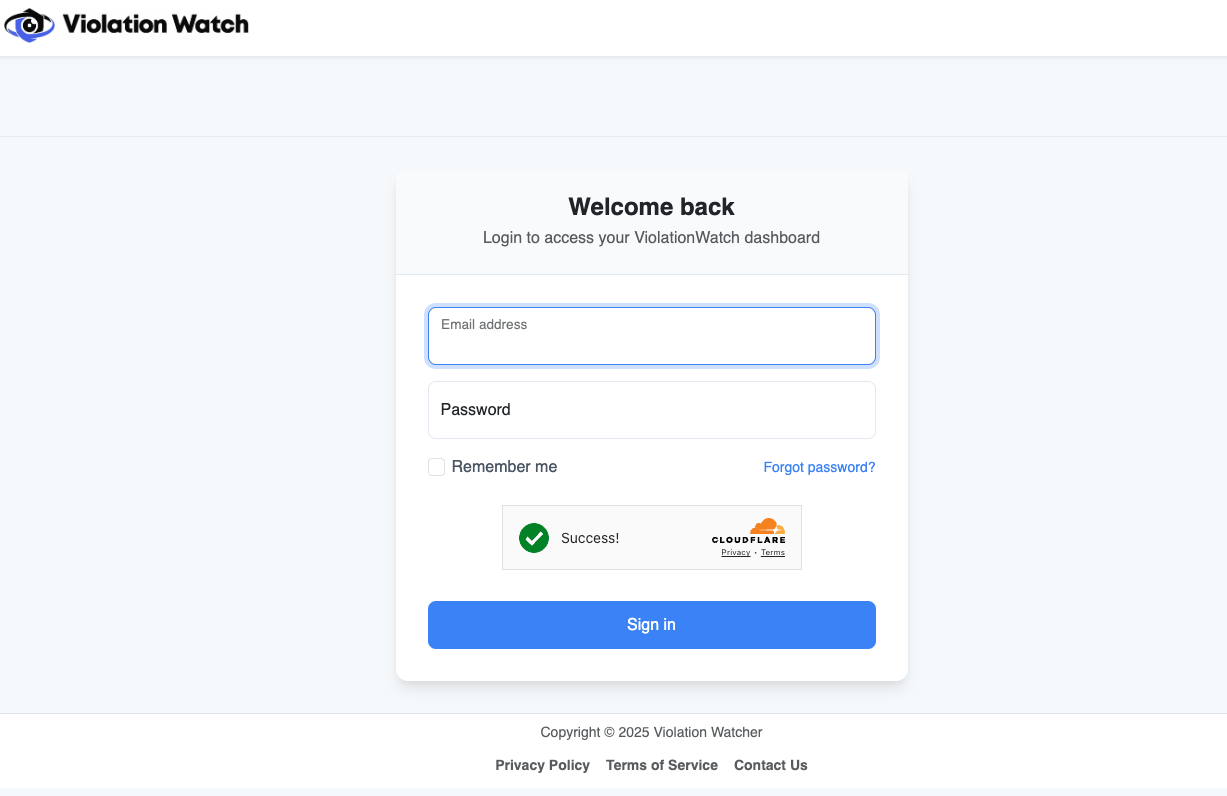
Task: Open the Privacy Policy footer link
Action: pos(542,765)
